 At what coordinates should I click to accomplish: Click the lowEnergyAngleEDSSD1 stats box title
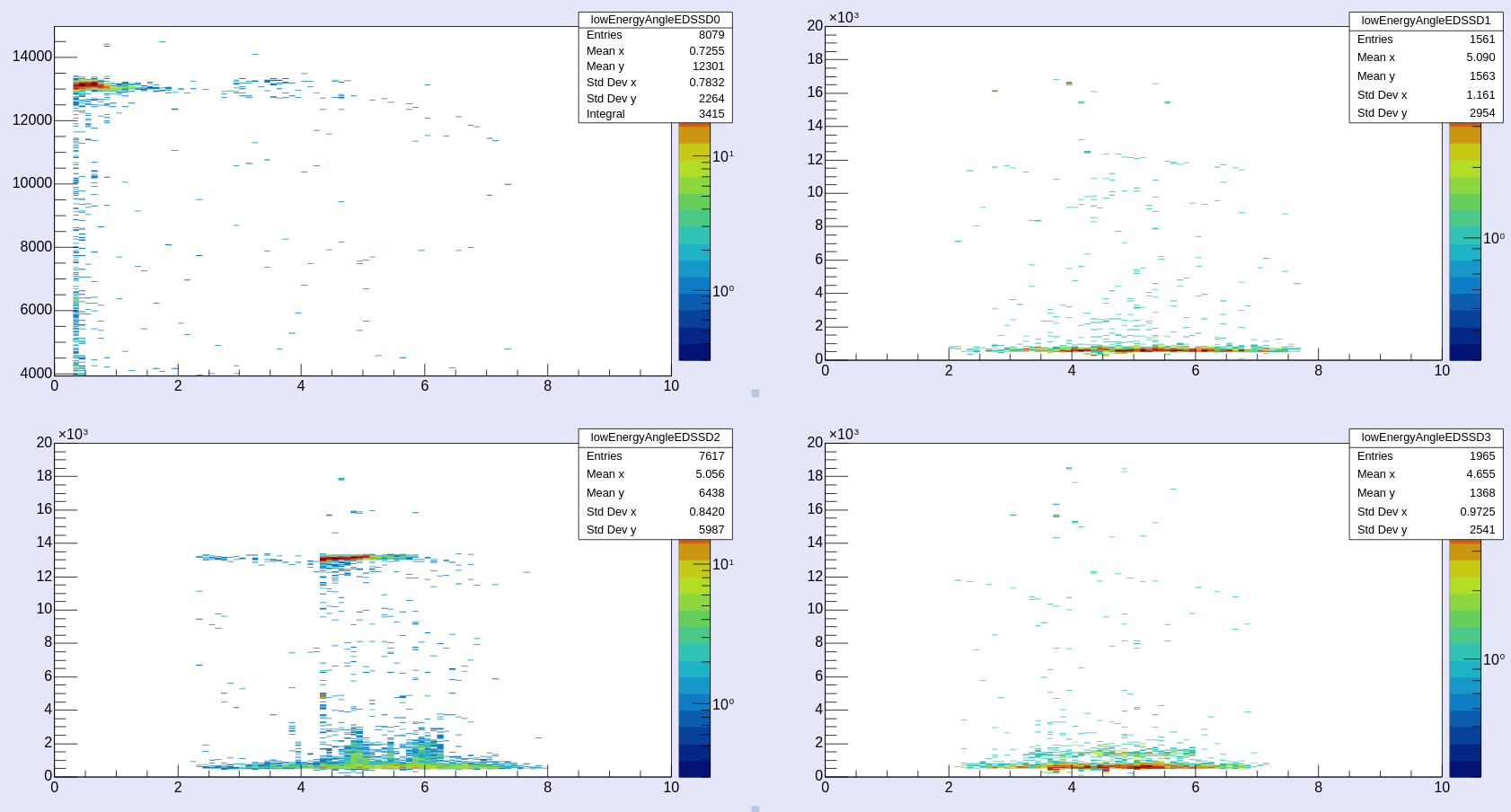tap(1426, 20)
